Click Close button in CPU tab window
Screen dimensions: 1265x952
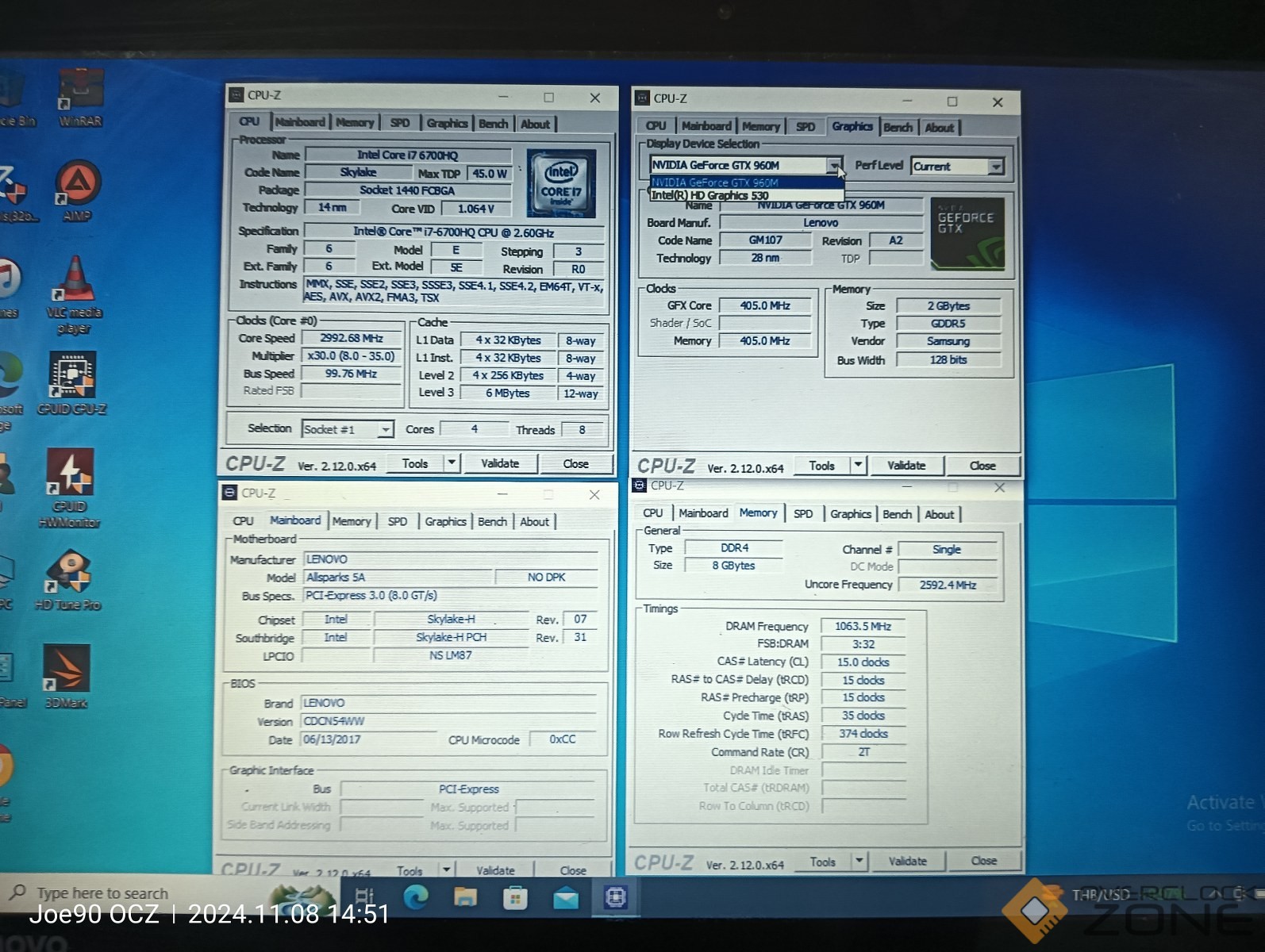575,463
